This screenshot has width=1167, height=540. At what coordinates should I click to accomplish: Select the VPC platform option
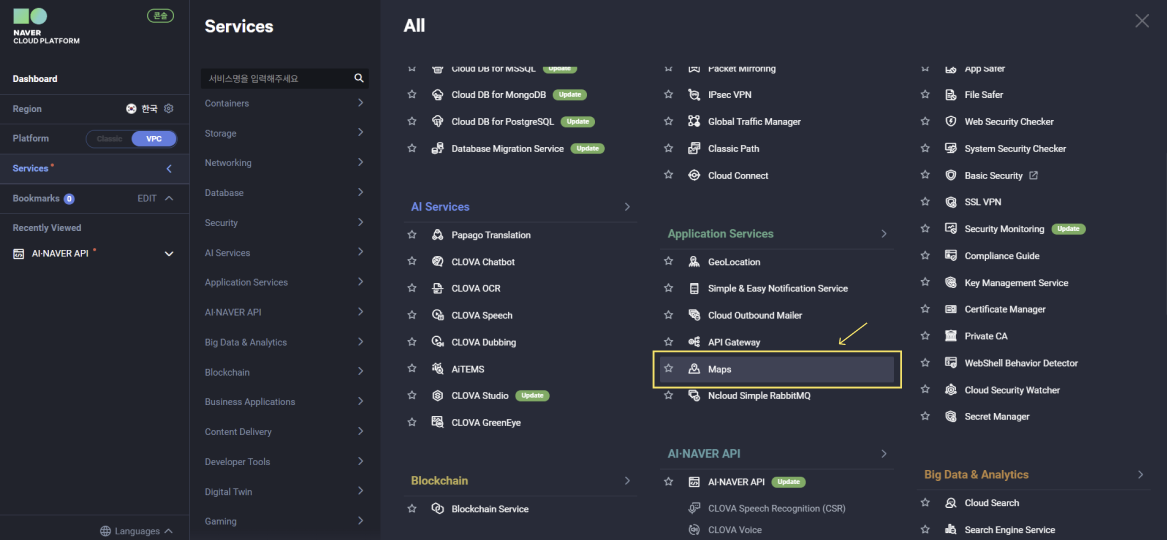click(x=154, y=139)
